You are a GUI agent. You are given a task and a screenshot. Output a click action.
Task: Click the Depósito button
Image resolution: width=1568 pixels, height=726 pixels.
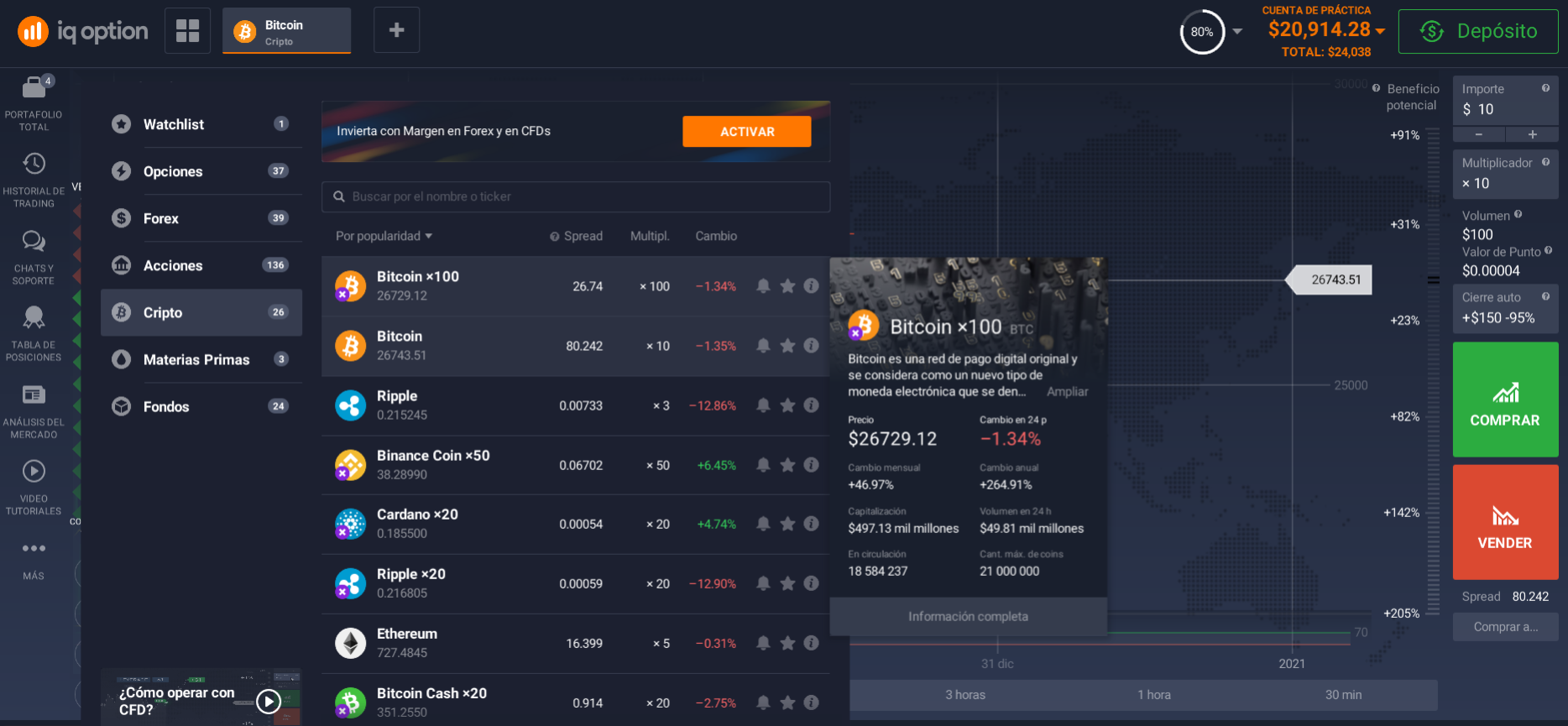[x=1478, y=31]
